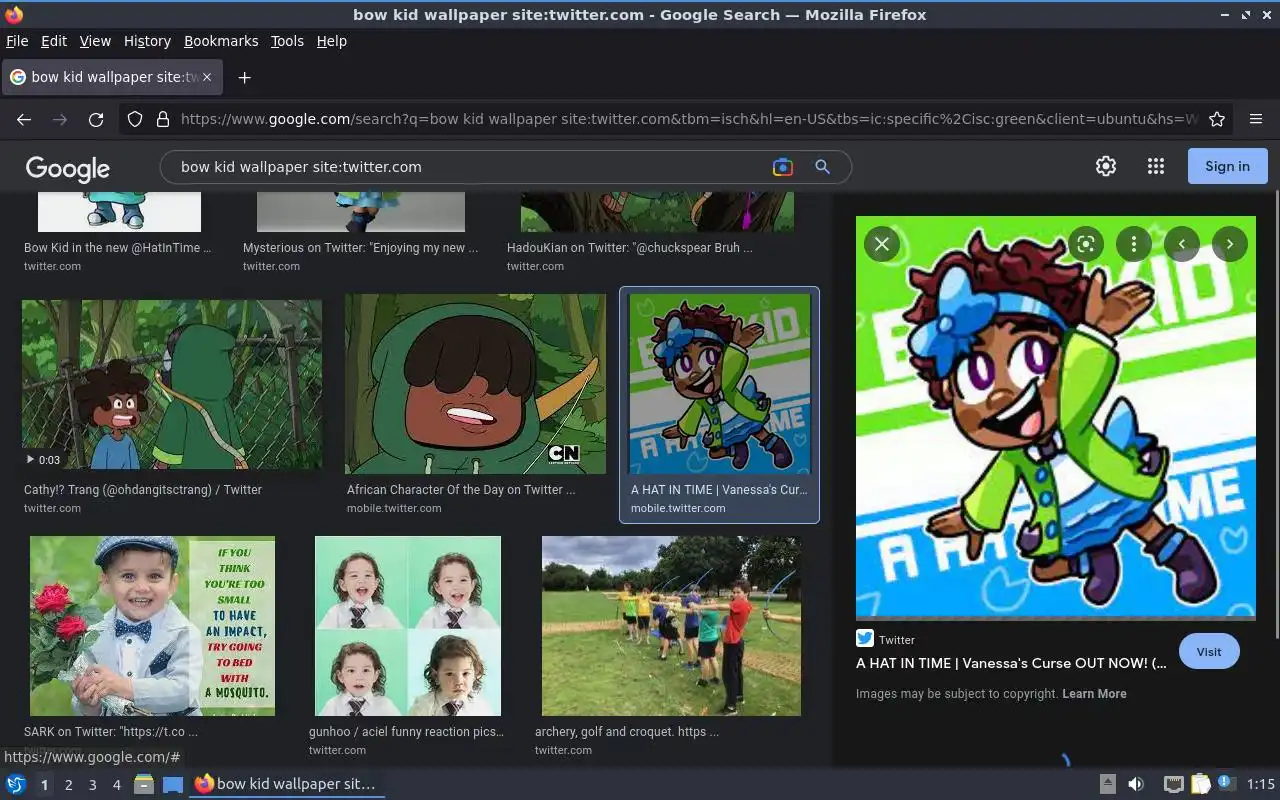Open volume control in system tray
This screenshot has height=800, width=1280.
(1136, 784)
